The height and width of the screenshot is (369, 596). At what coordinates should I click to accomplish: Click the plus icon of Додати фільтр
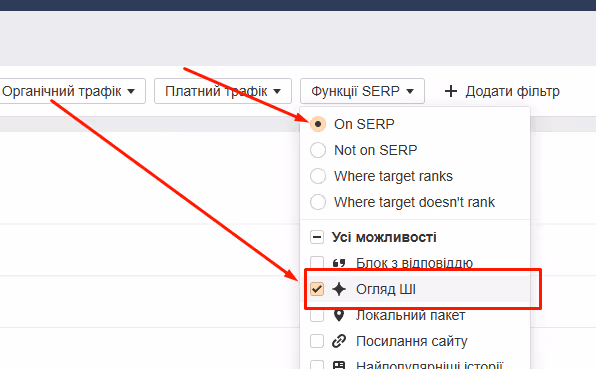pos(451,91)
